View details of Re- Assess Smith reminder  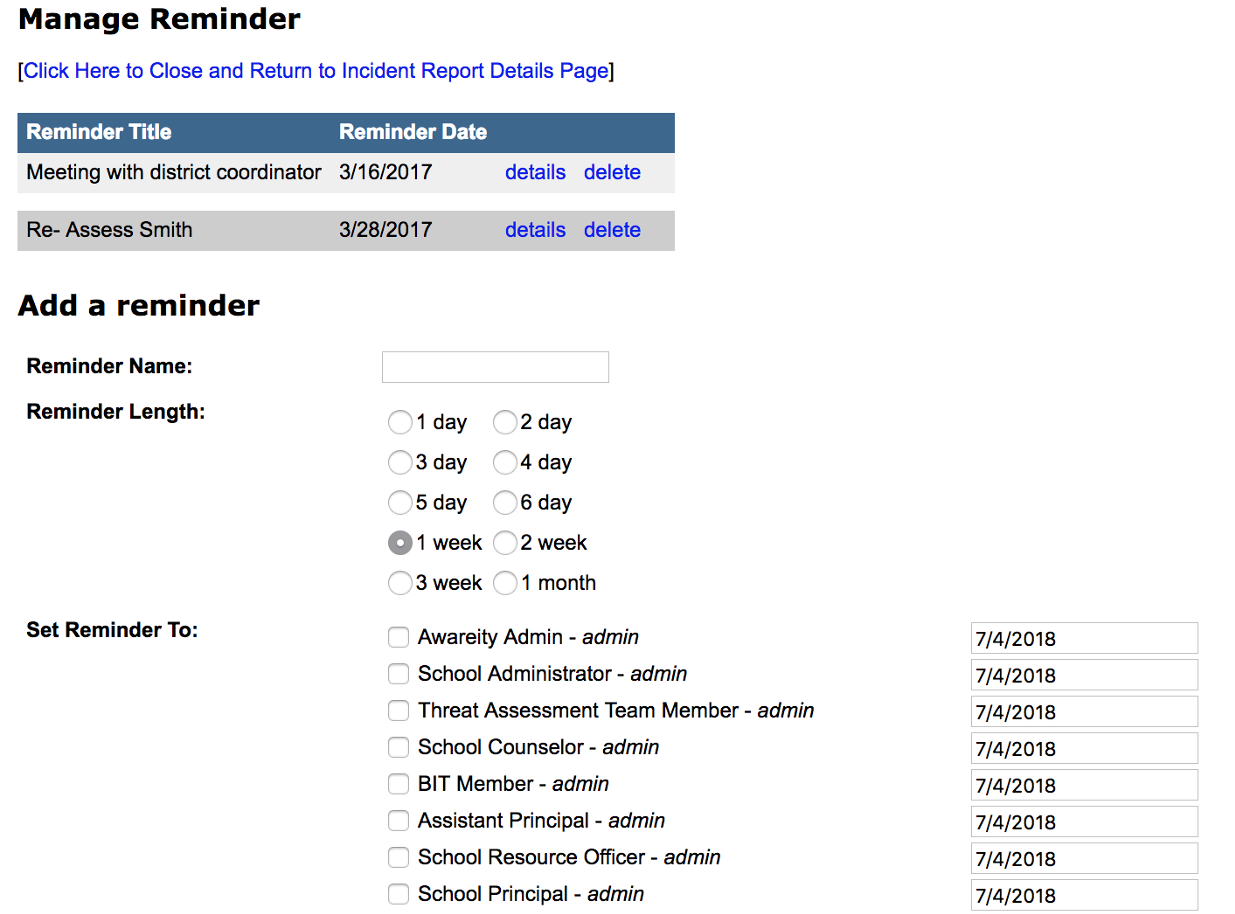[x=535, y=230]
